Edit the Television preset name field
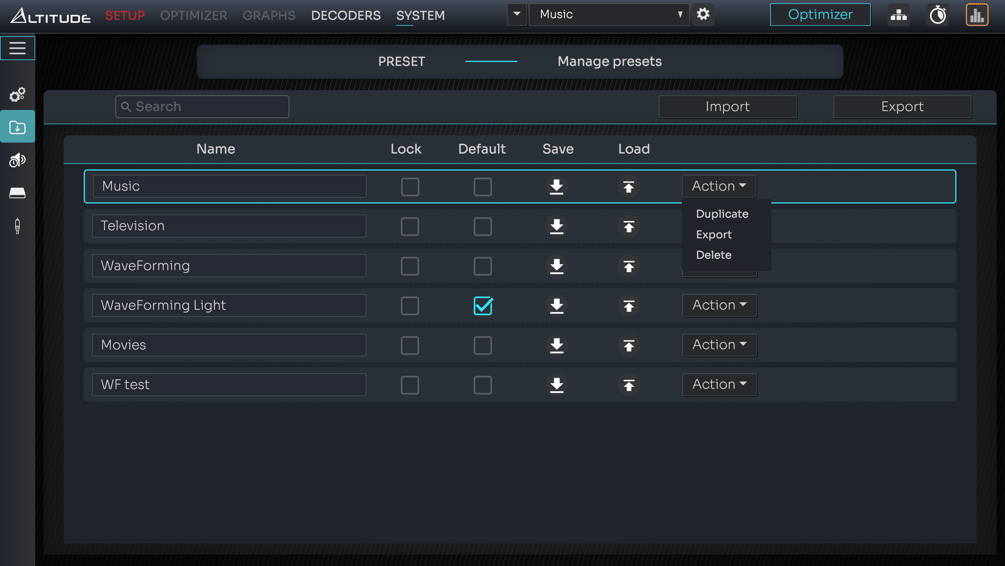 click(x=229, y=226)
